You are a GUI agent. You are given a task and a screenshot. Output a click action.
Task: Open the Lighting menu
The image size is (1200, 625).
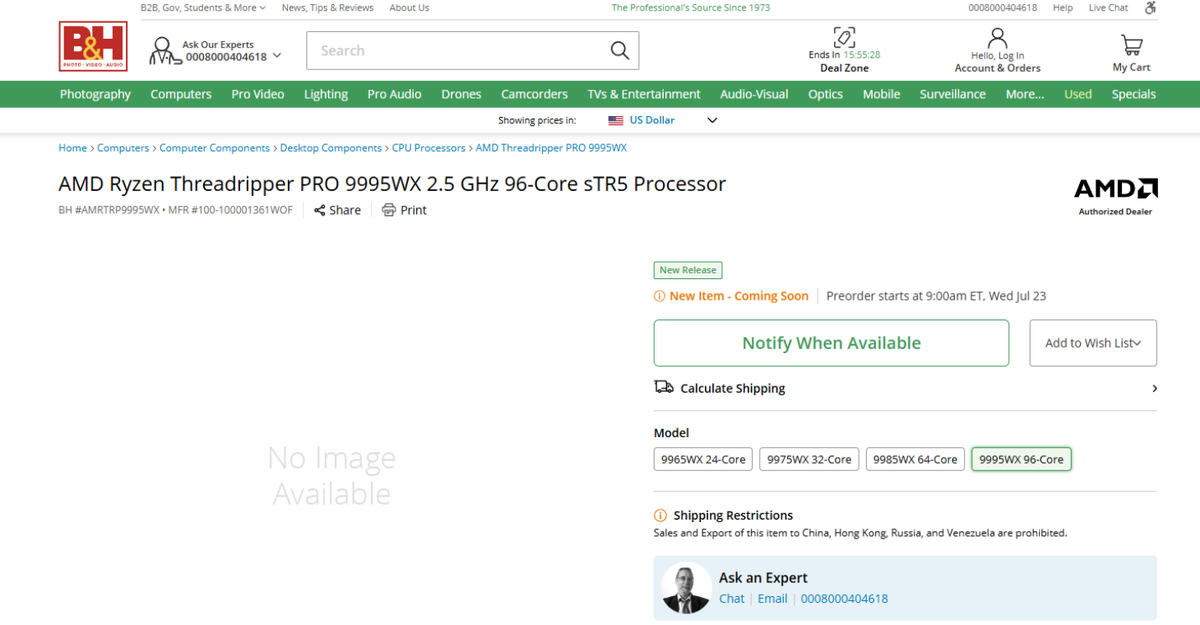click(x=326, y=94)
